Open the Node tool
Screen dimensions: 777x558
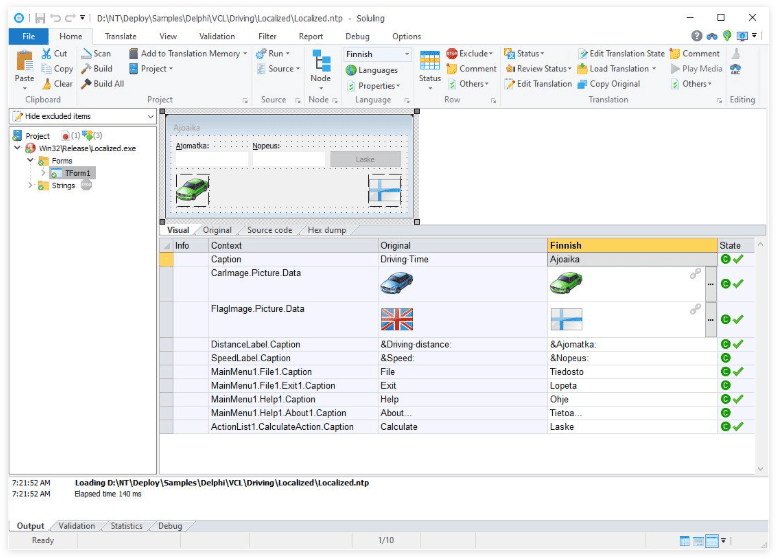321,67
